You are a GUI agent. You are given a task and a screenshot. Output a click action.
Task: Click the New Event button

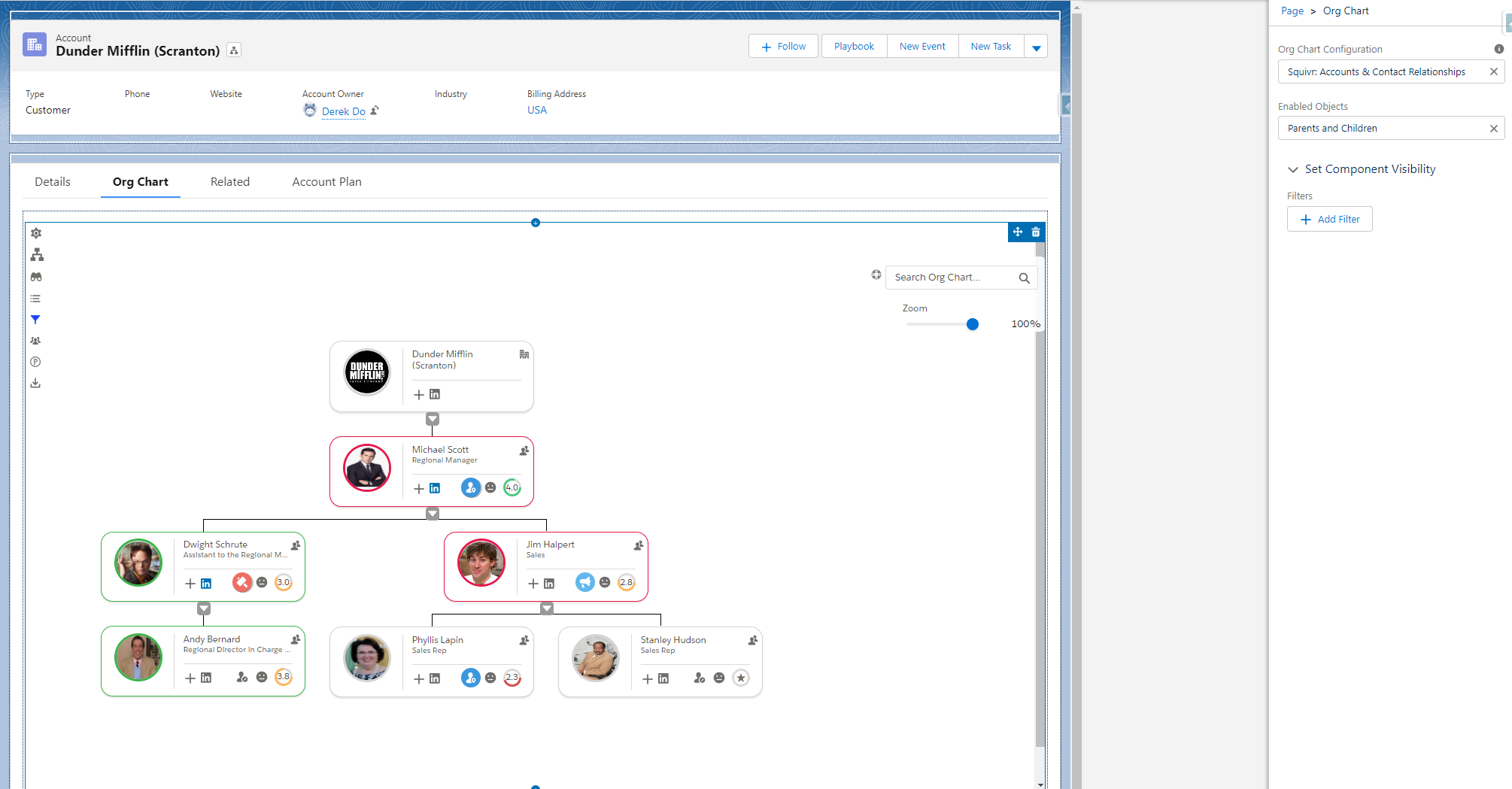tap(922, 47)
